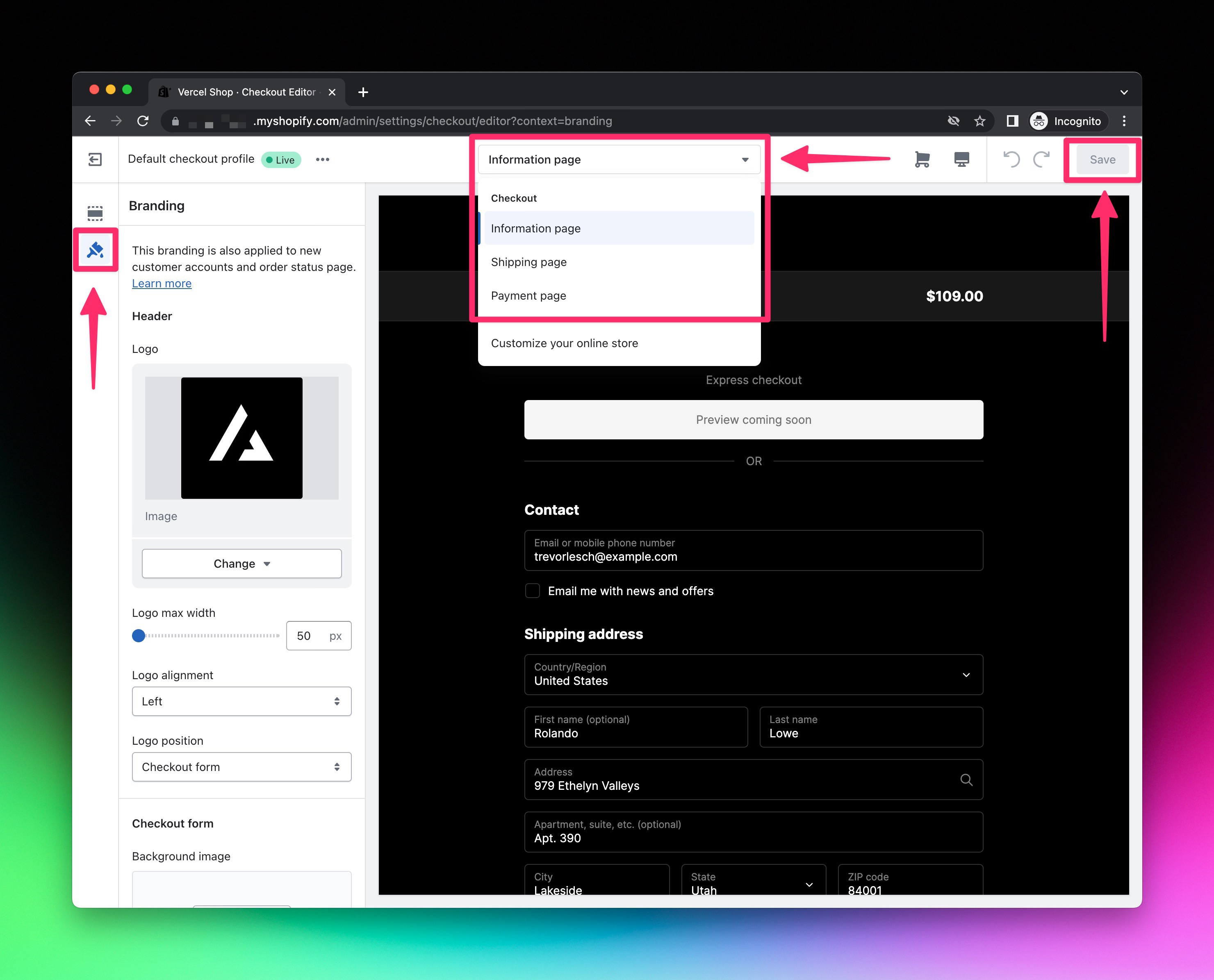Click the redo arrow icon
This screenshot has width=1214, height=980.
pos(1041,159)
